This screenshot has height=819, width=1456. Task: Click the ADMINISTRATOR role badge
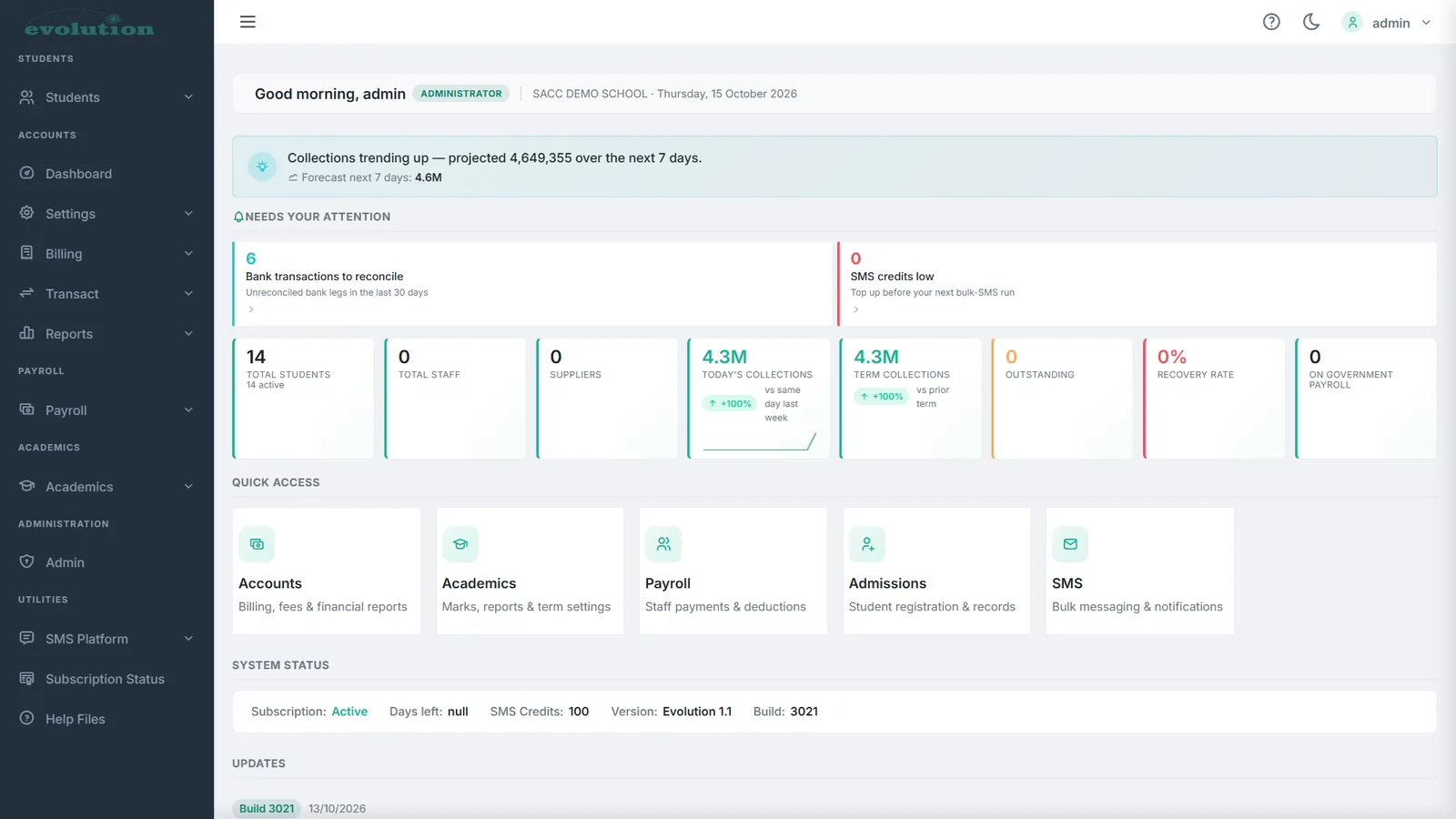coord(461,94)
